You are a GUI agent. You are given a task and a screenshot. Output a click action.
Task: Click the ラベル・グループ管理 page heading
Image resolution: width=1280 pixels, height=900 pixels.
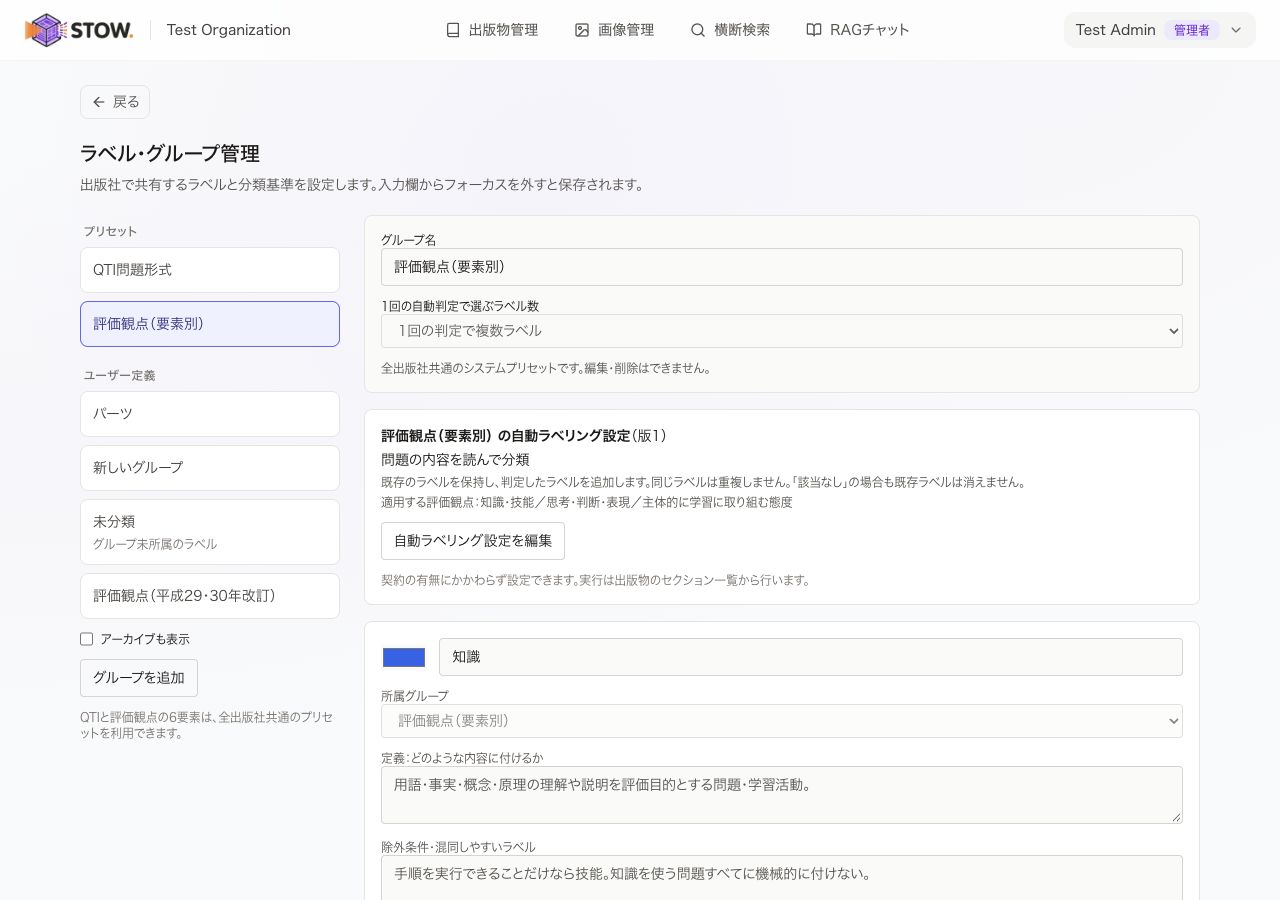(170, 154)
